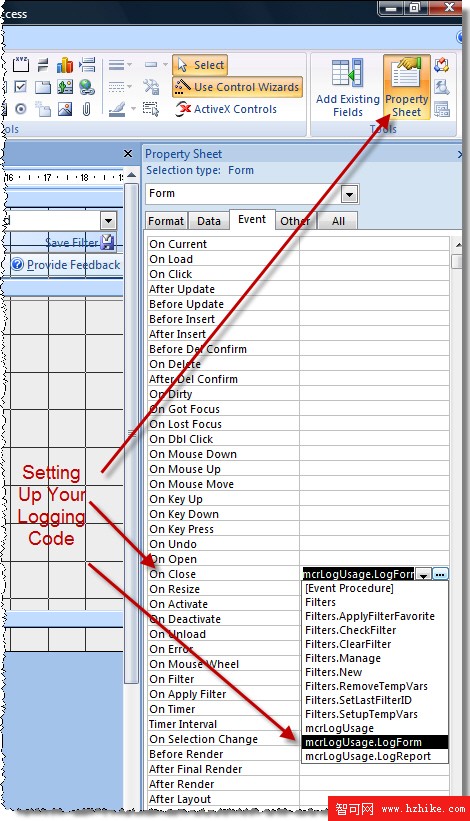Insert a chart control icon
470x821 pixels.
[65, 65]
